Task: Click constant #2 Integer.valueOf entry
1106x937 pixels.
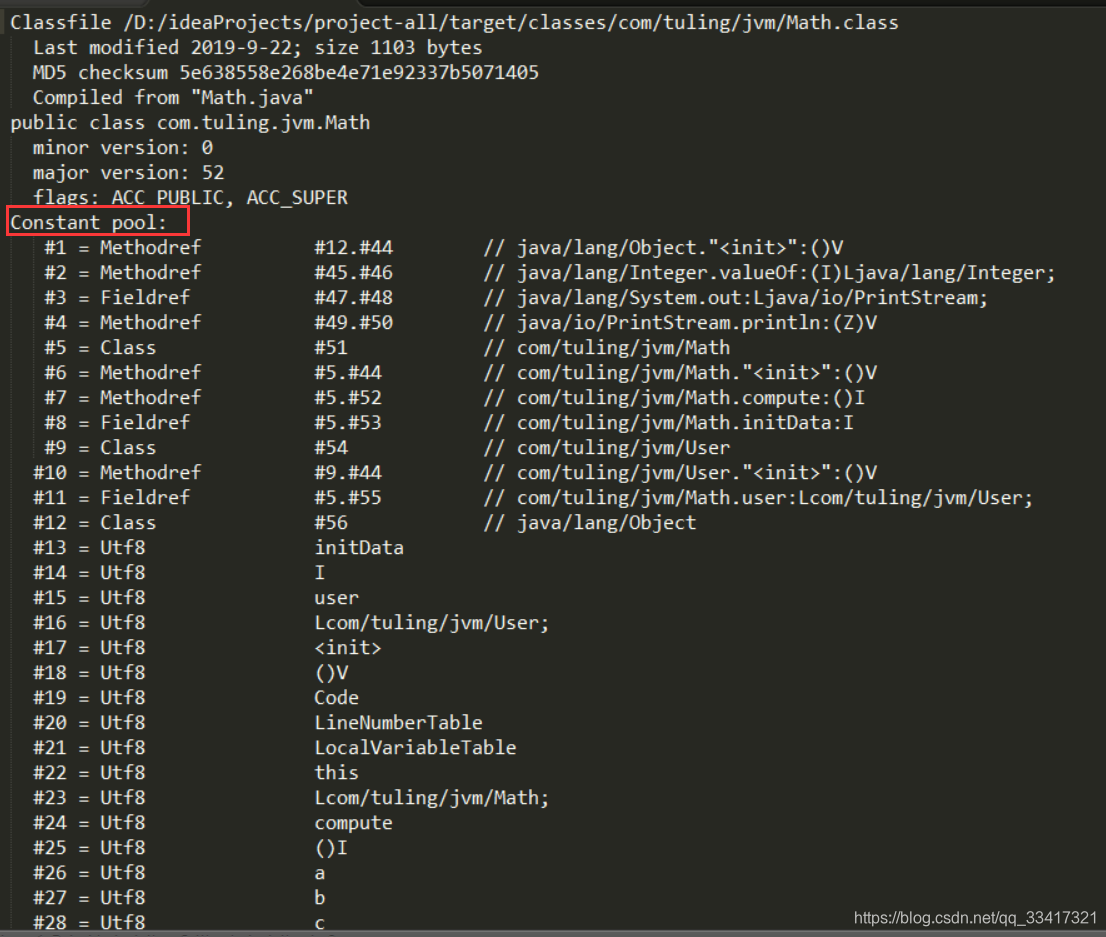Action: [x=549, y=273]
